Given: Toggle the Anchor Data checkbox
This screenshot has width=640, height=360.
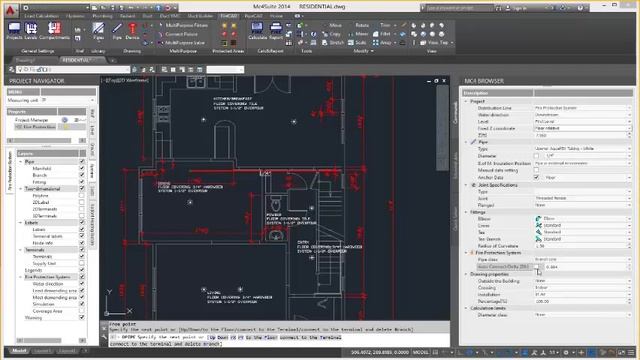Looking at the screenshot, I should [536, 177].
